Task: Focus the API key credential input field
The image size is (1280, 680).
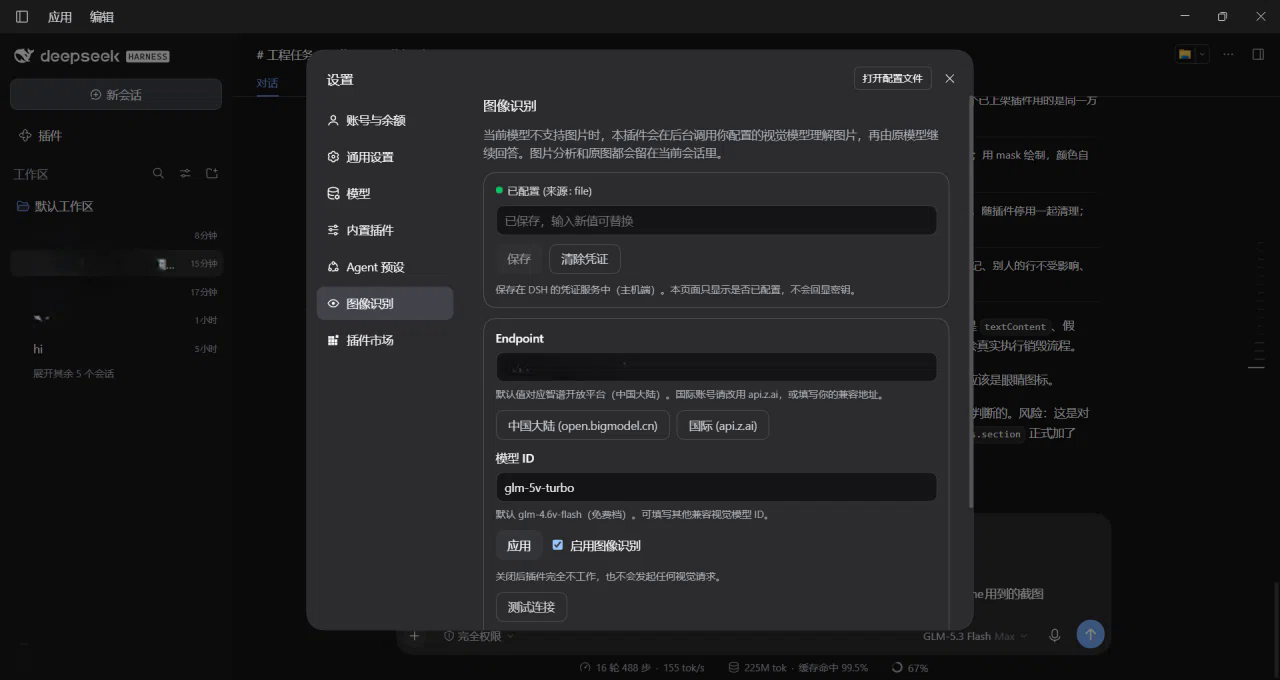Action: 716,220
